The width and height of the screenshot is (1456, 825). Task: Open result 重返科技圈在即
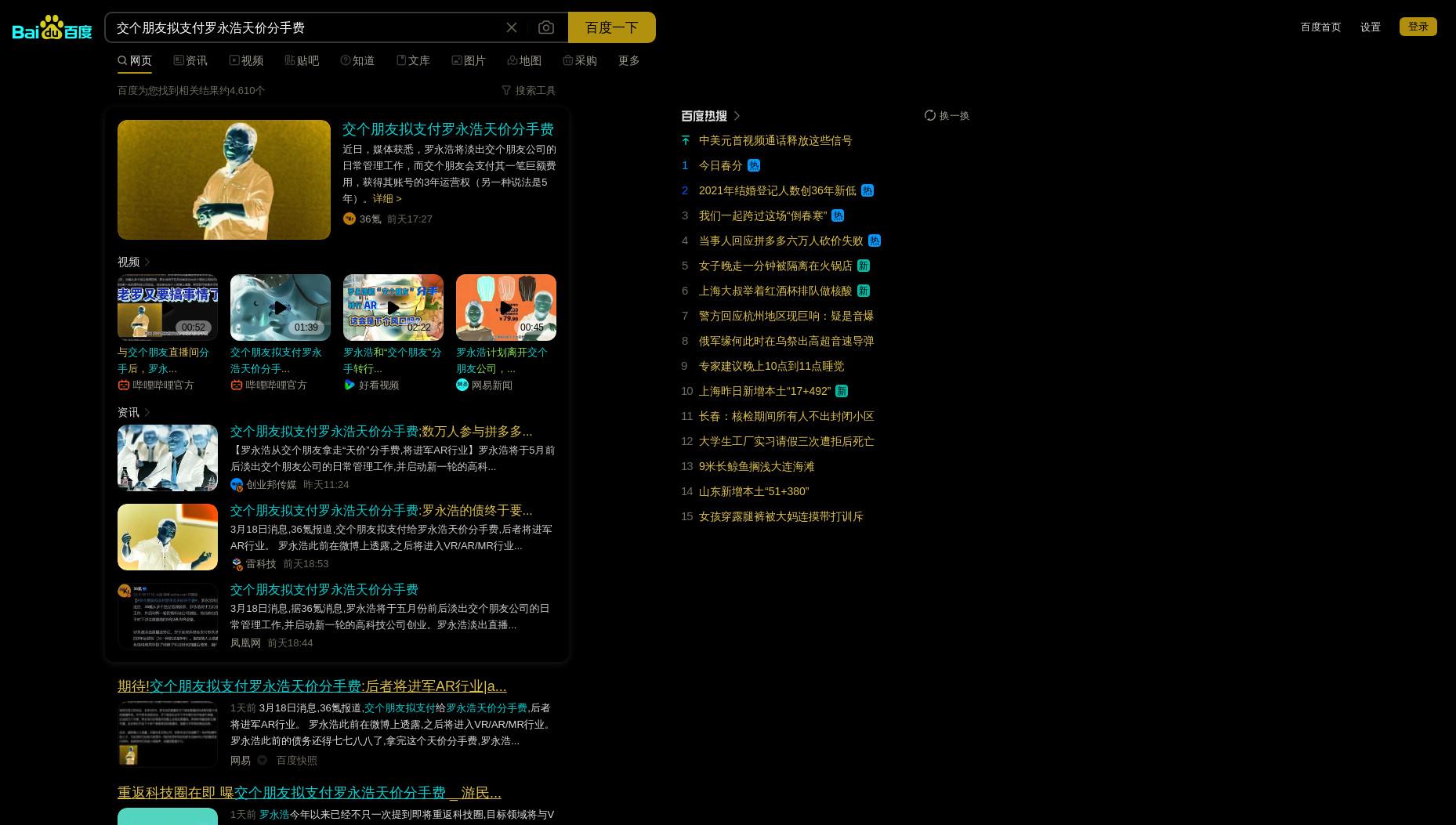pos(310,793)
